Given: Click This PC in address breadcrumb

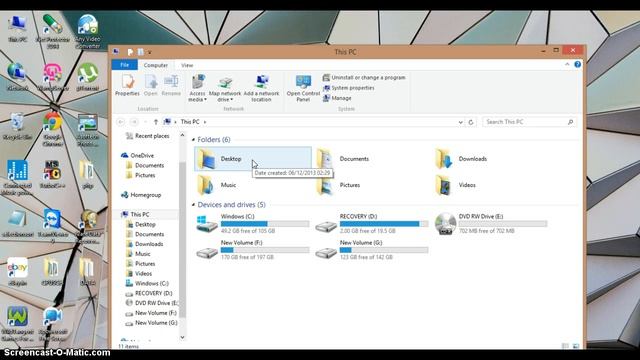Looking at the screenshot, I should 190,122.
